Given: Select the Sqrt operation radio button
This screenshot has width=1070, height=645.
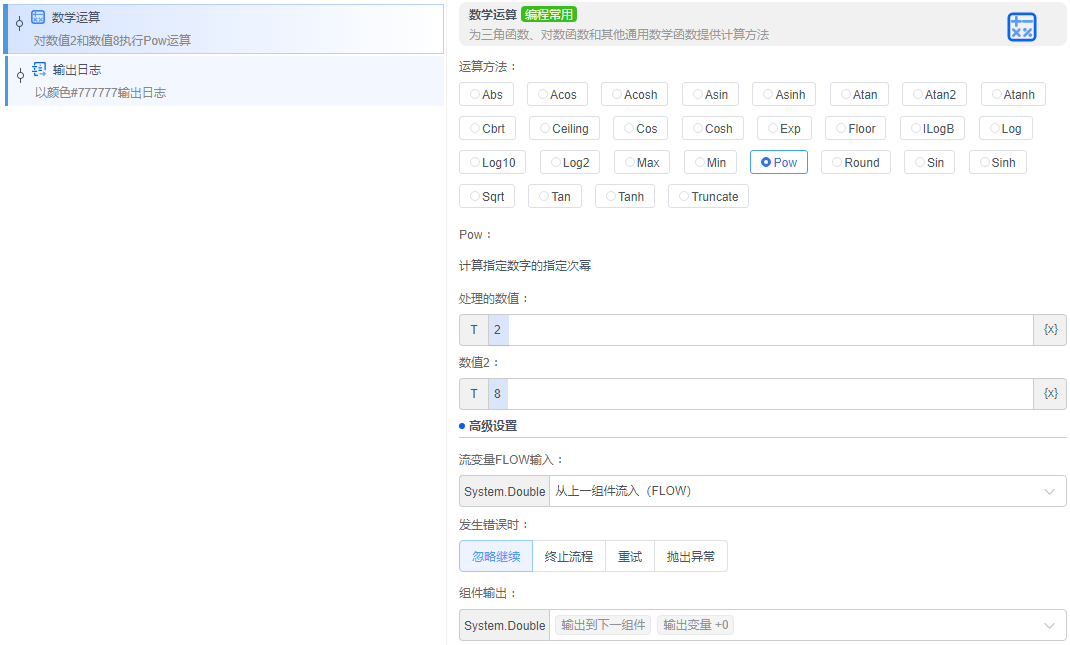Looking at the screenshot, I should point(487,195).
